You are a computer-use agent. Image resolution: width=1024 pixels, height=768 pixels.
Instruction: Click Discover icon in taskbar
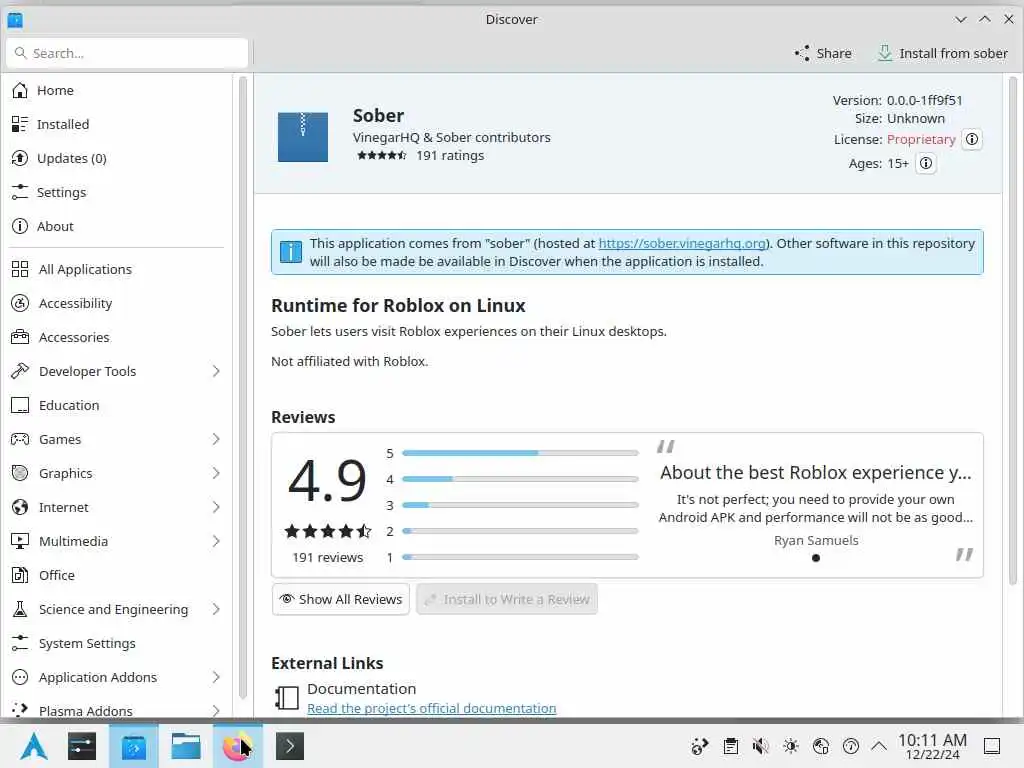tap(134, 746)
